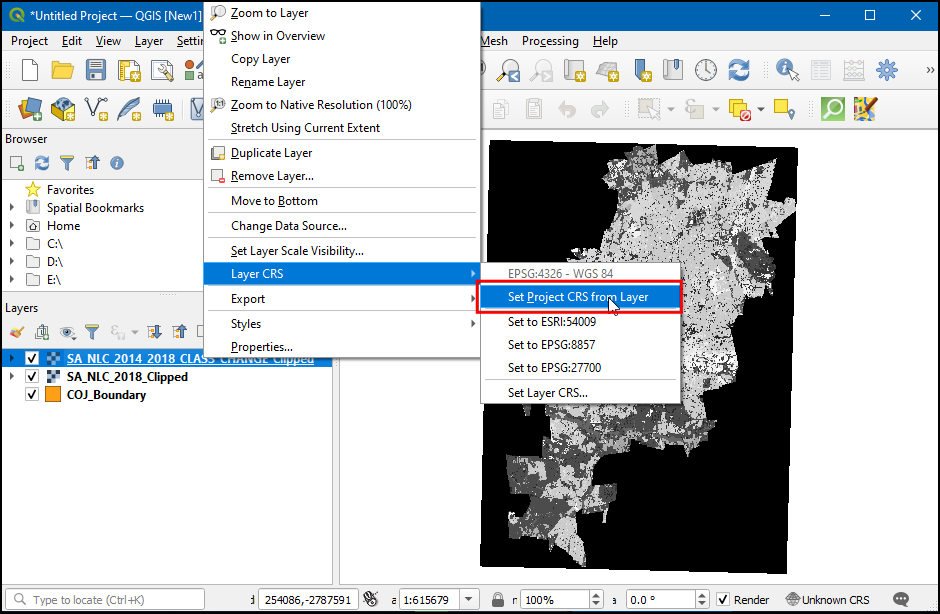This screenshot has height=614, width=940.
Task: Click the Save Project floppy disk icon
Action: [x=96, y=70]
